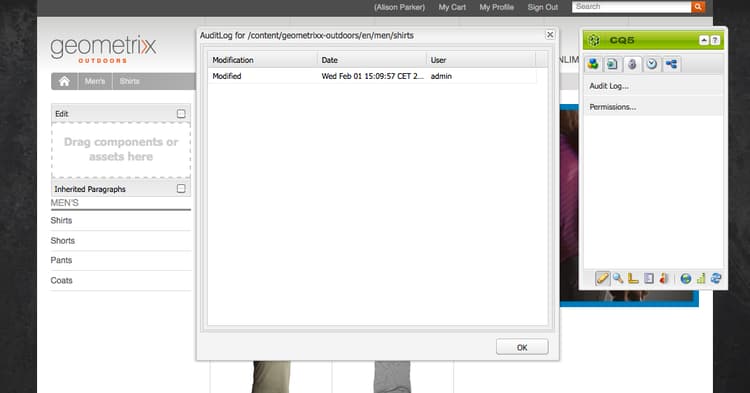
Task: Open Shirts breadcrumb item
Action: tap(130, 81)
